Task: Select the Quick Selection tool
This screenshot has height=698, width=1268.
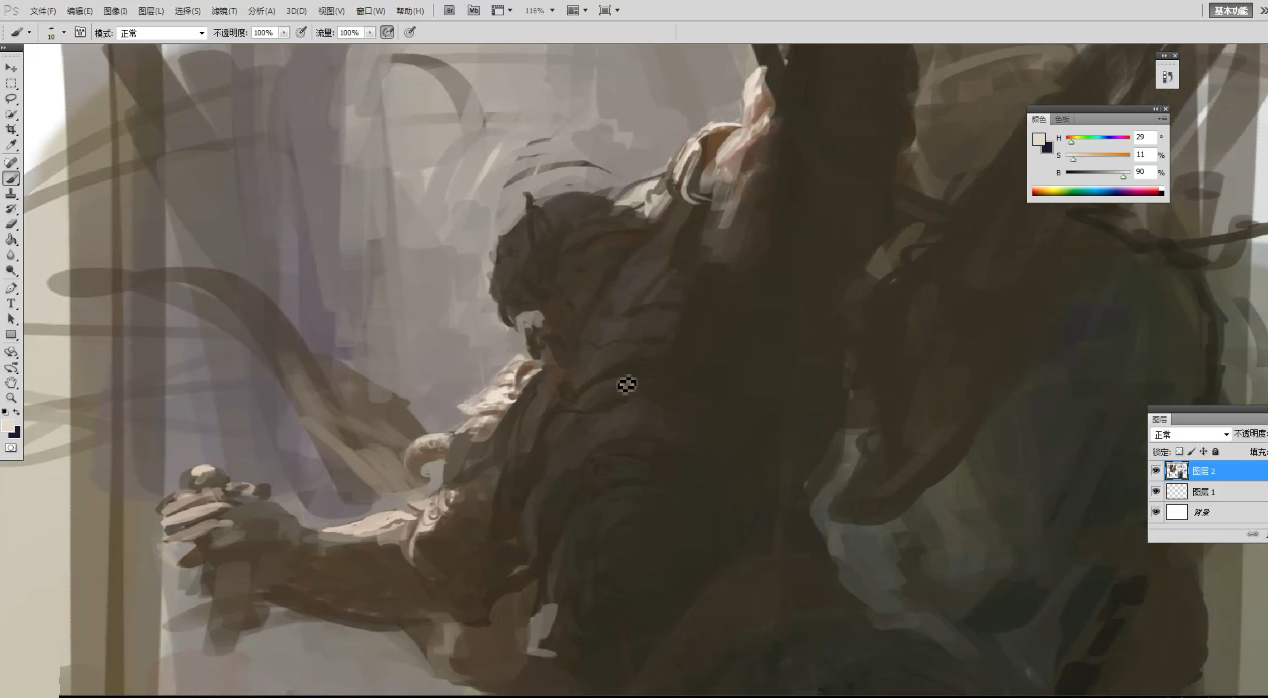Action: click(12, 114)
